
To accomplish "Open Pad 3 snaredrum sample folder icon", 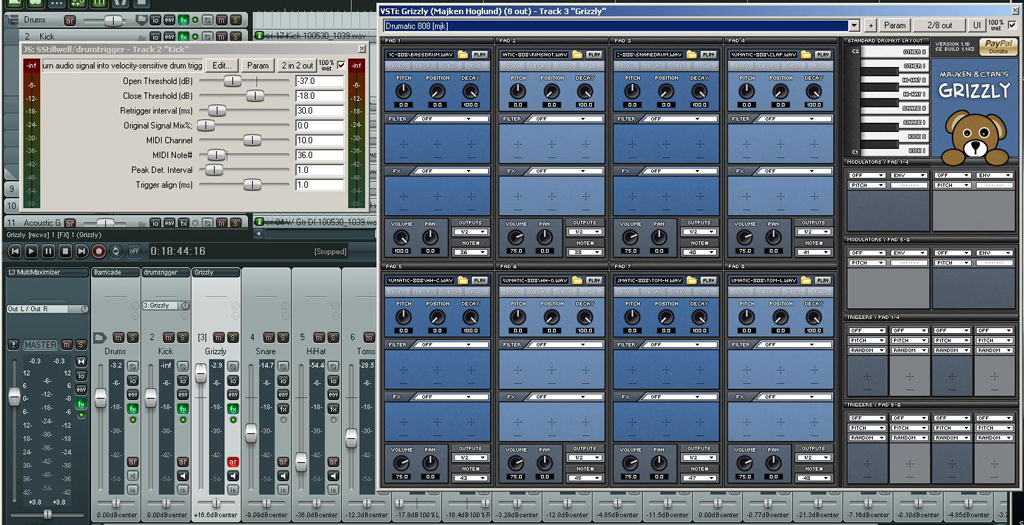I will coord(692,55).
